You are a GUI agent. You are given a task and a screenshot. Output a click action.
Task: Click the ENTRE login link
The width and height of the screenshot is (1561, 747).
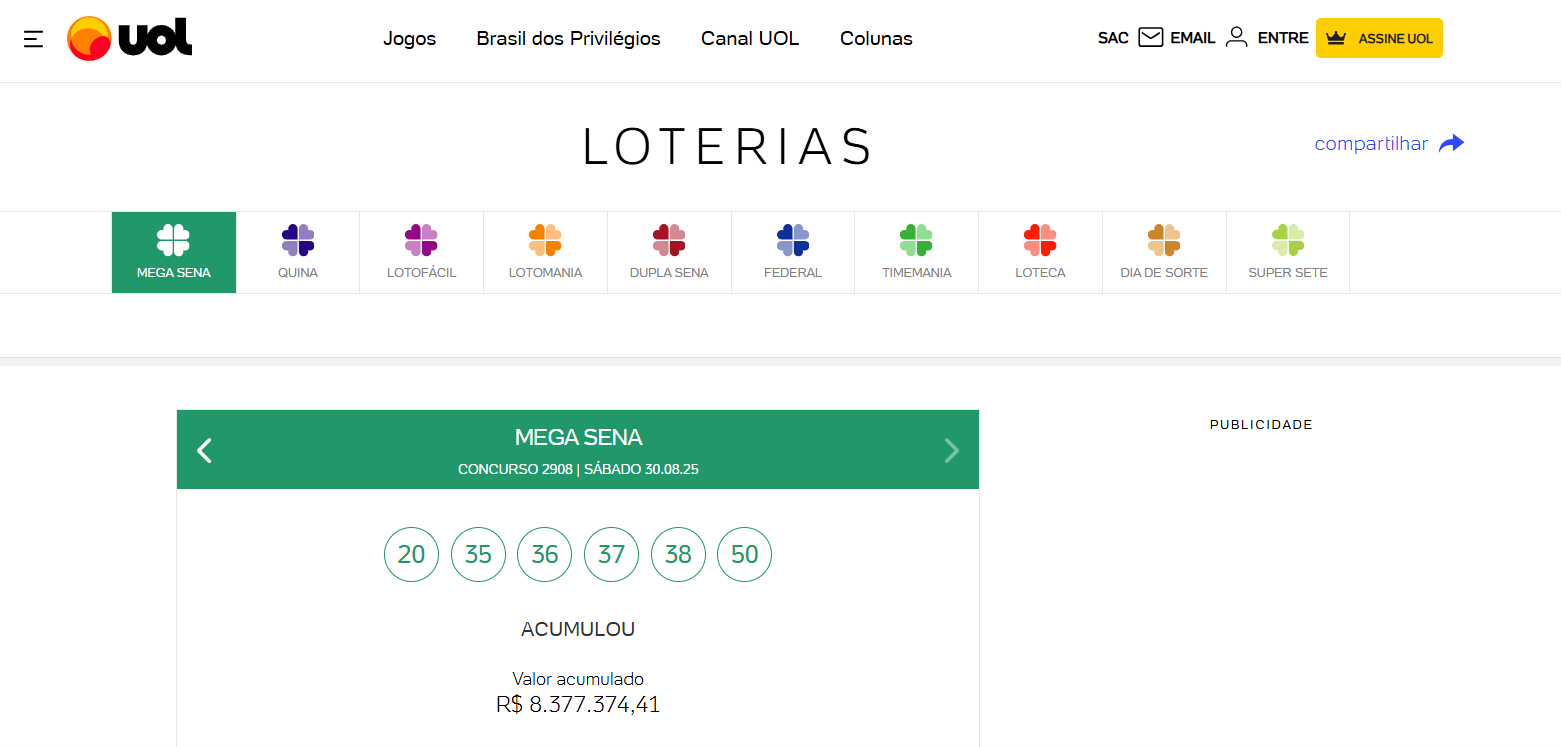[x=1283, y=38]
